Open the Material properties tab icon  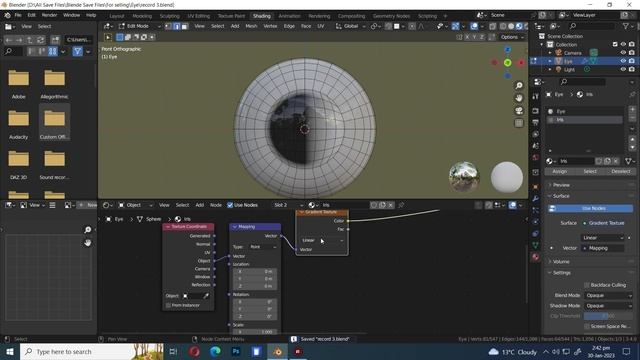click(536, 257)
